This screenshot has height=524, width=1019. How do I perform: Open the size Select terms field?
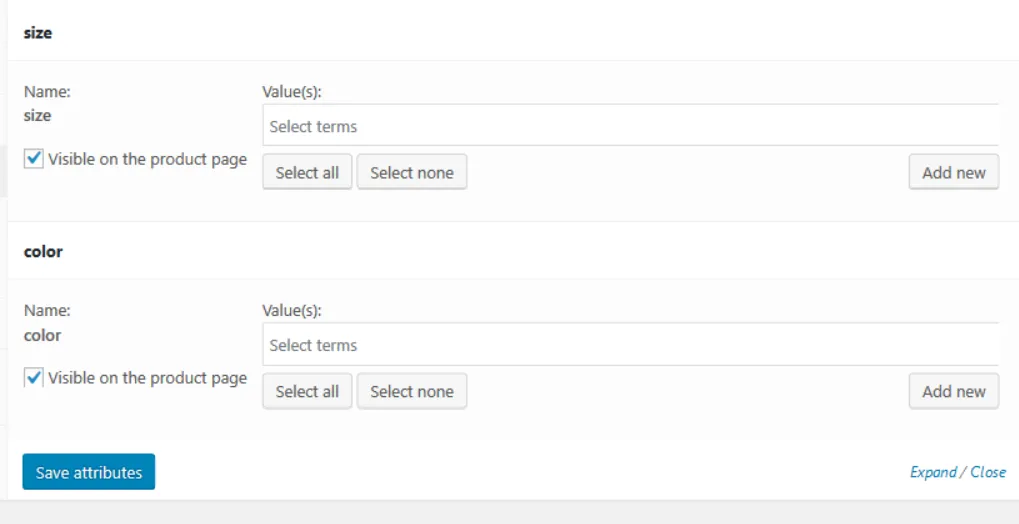coord(630,126)
